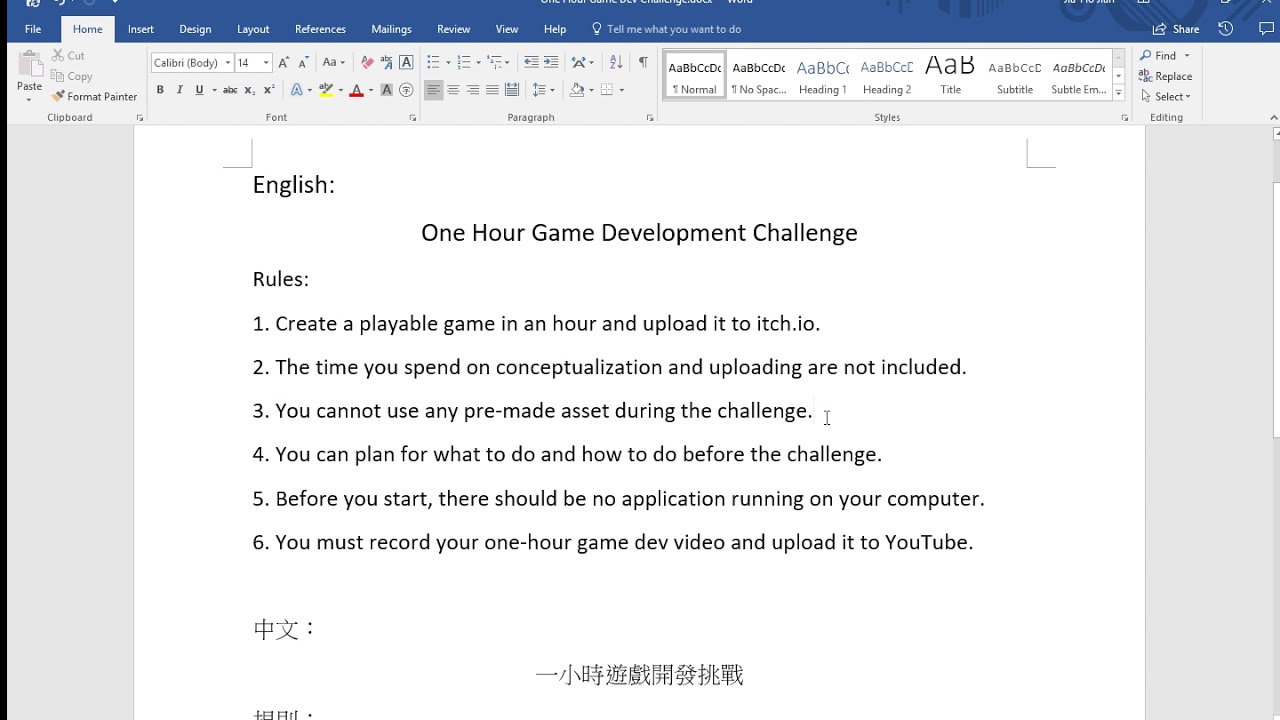Expand the Styles gallery More button
This screenshot has height=720, width=1280.
(x=1118, y=93)
